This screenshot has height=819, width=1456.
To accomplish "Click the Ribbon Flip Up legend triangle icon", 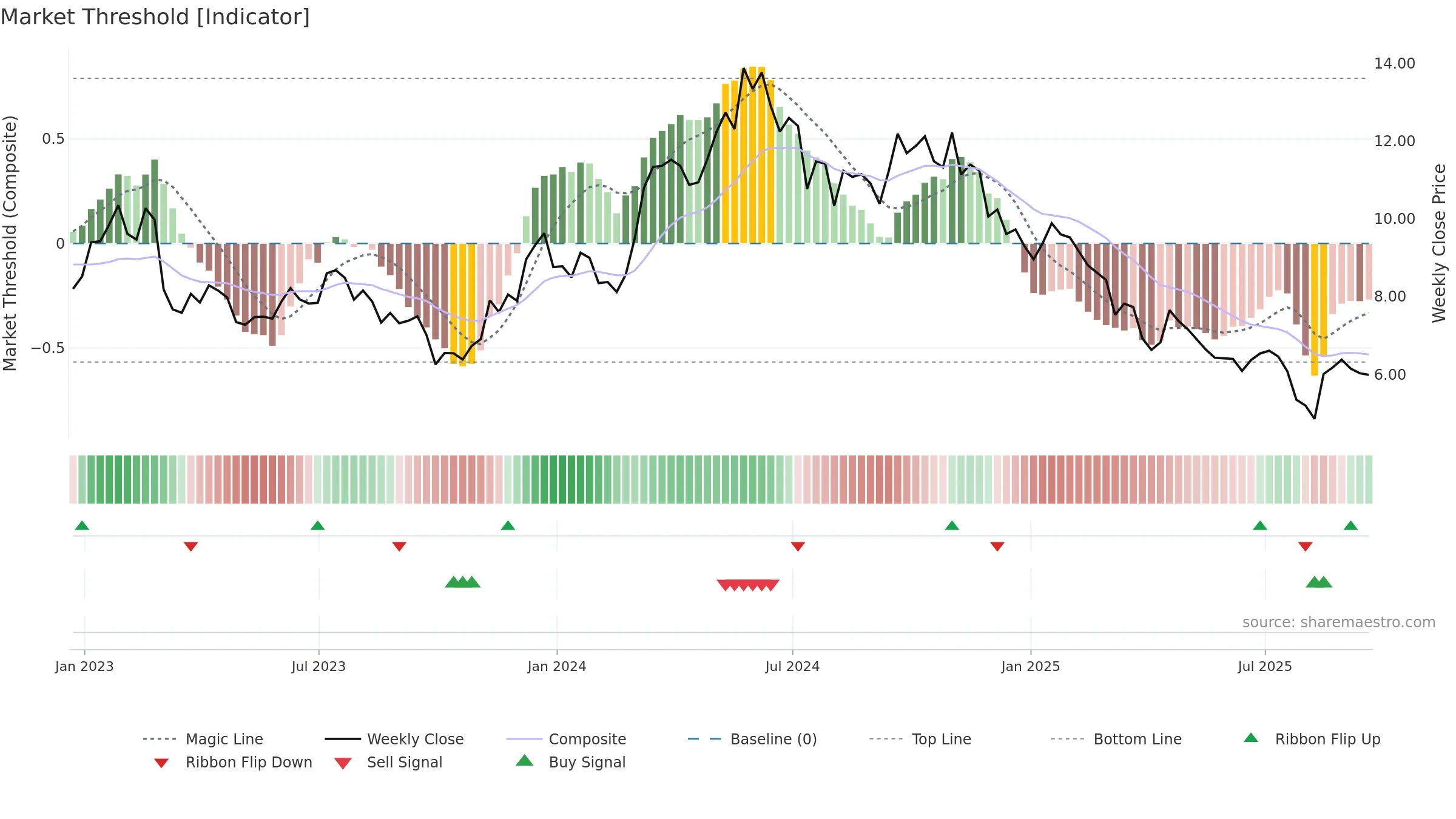I will tap(1251, 738).
